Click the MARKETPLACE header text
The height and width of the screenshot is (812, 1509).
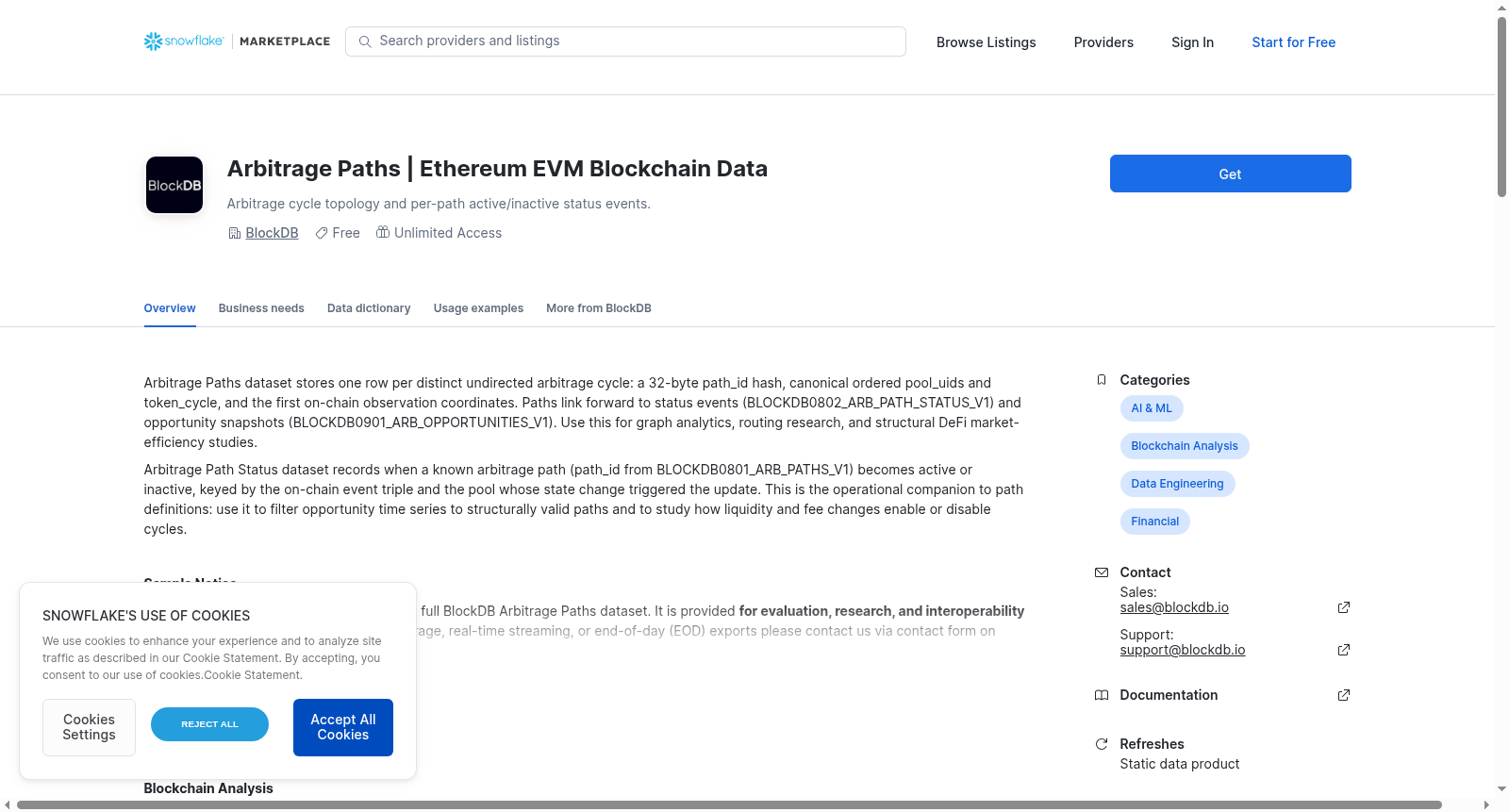coord(285,41)
